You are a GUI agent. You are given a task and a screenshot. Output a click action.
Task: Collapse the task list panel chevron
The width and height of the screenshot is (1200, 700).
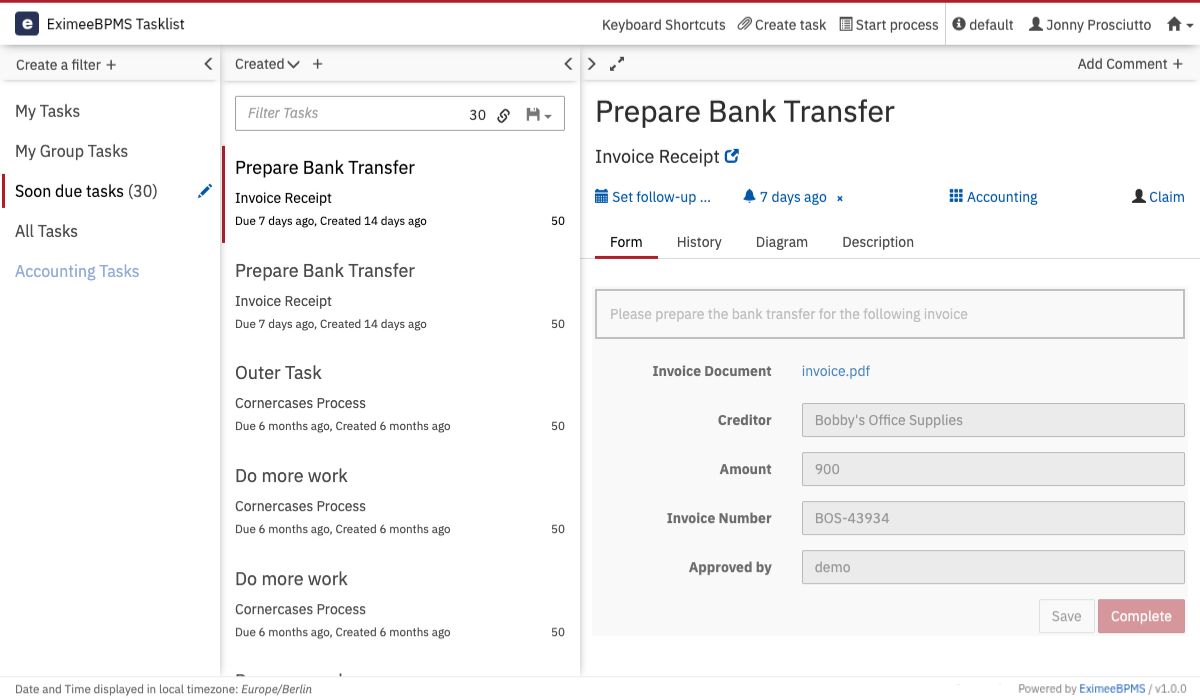(568, 64)
